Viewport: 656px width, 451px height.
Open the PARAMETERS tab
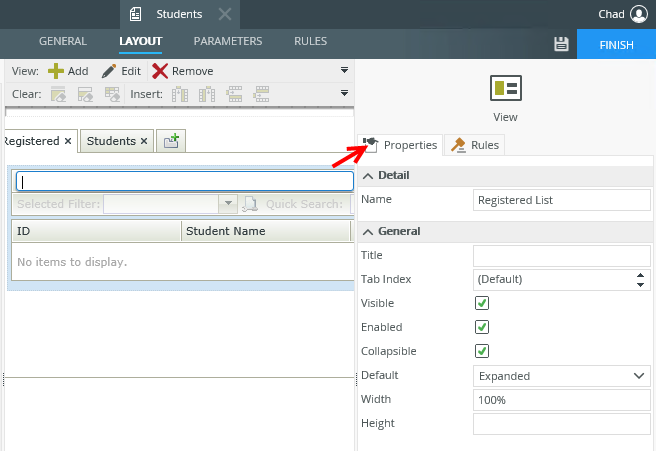[228, 42]
